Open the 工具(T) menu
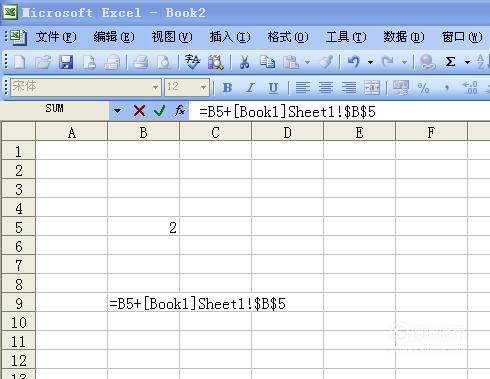The height and width of the screenshot is (379, 490). tap(346, 37)
